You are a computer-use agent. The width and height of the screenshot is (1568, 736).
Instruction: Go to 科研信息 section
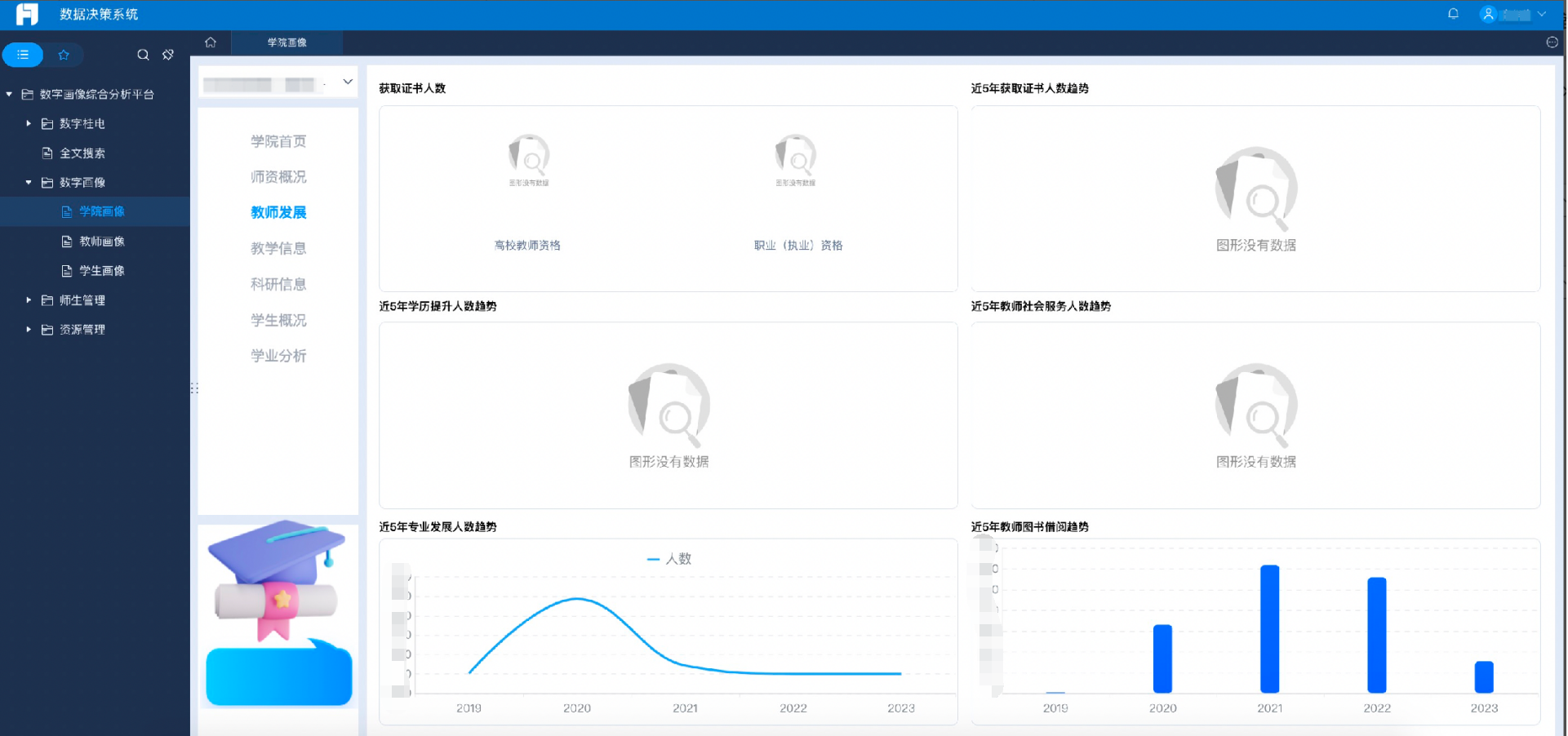pos(278,284)
